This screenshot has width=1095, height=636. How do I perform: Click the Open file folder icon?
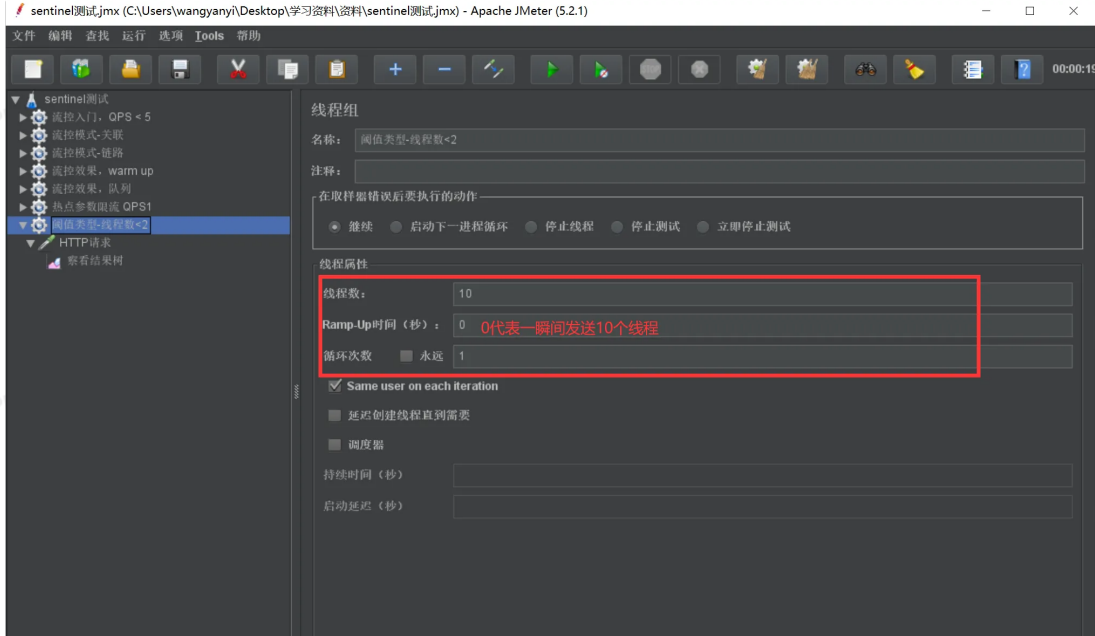point(131,69)
